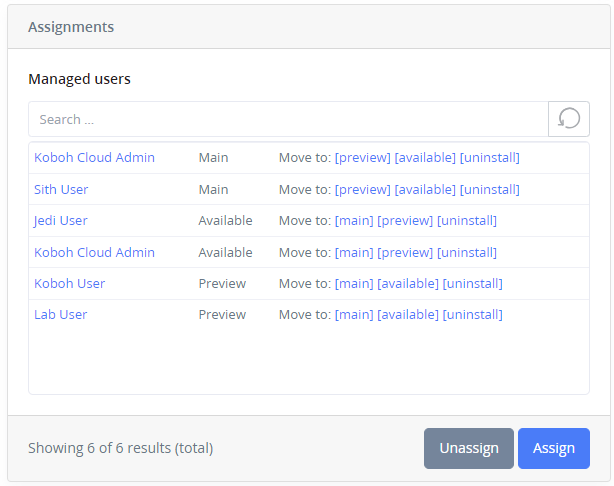
Task: Focus the managed users Search field
Action: pyautogui.click(x=288, y=119)
